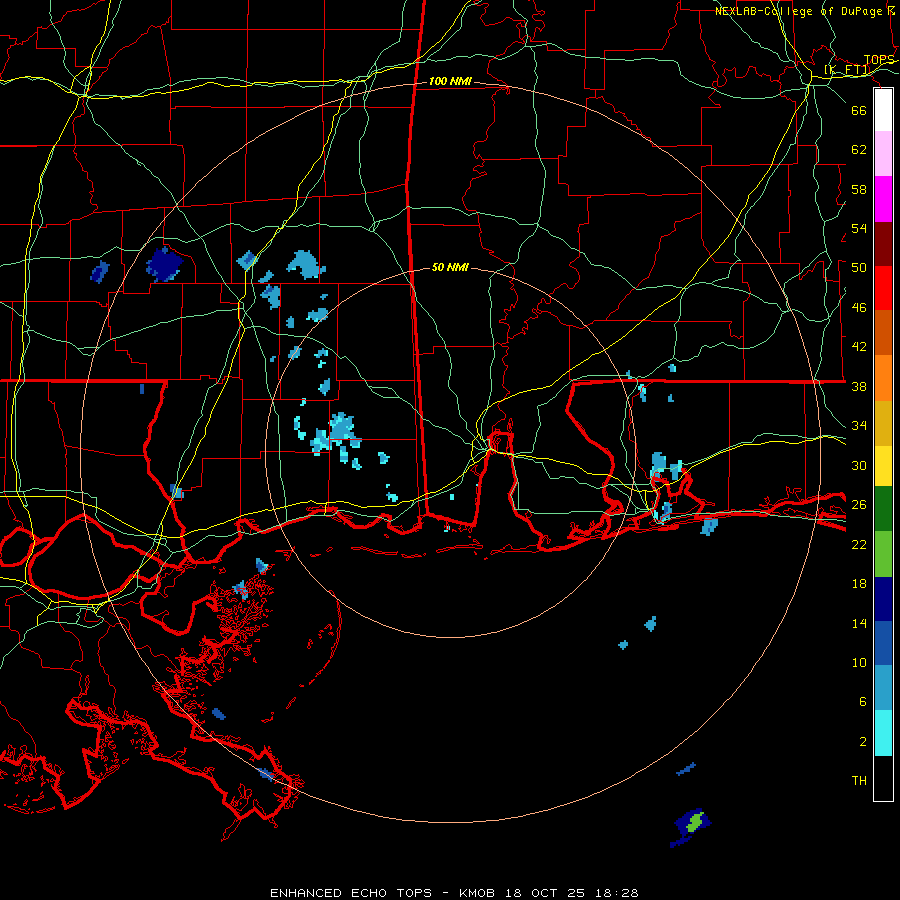Click the legend value '22'
This screenshot has width=900, height=900.
tap(859, 545)
